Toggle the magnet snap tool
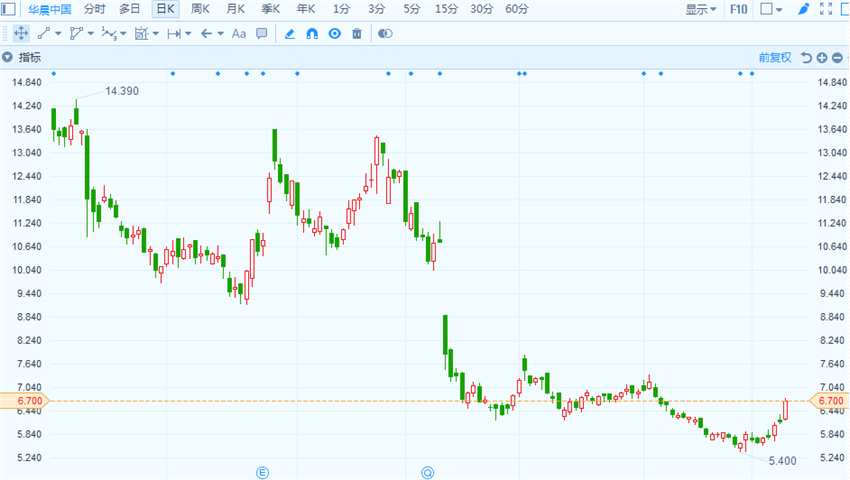The height and width of the screenshot is (480, 850). click(312, 34)
